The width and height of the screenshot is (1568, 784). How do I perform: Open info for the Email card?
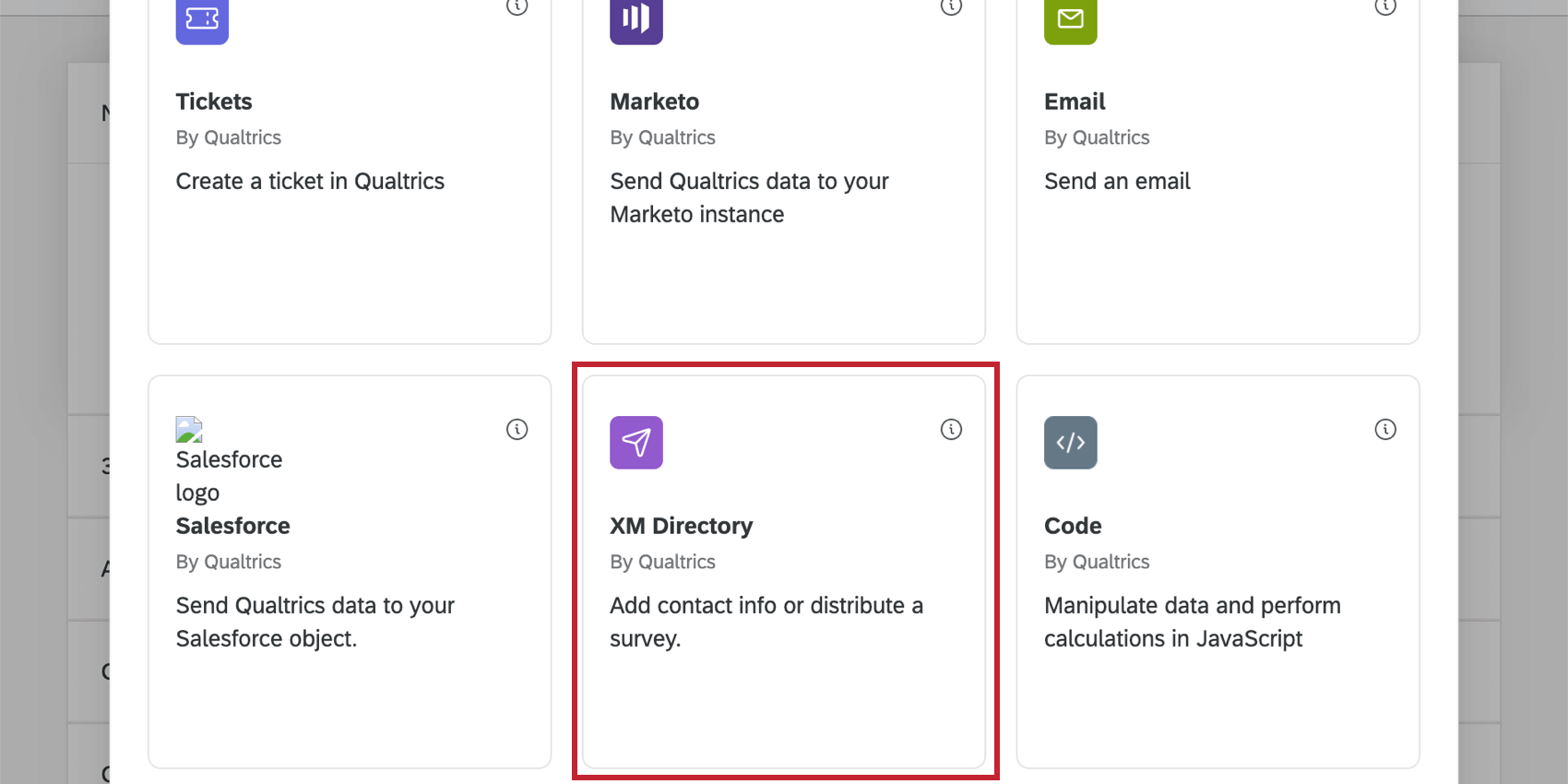pos(1385,7)
